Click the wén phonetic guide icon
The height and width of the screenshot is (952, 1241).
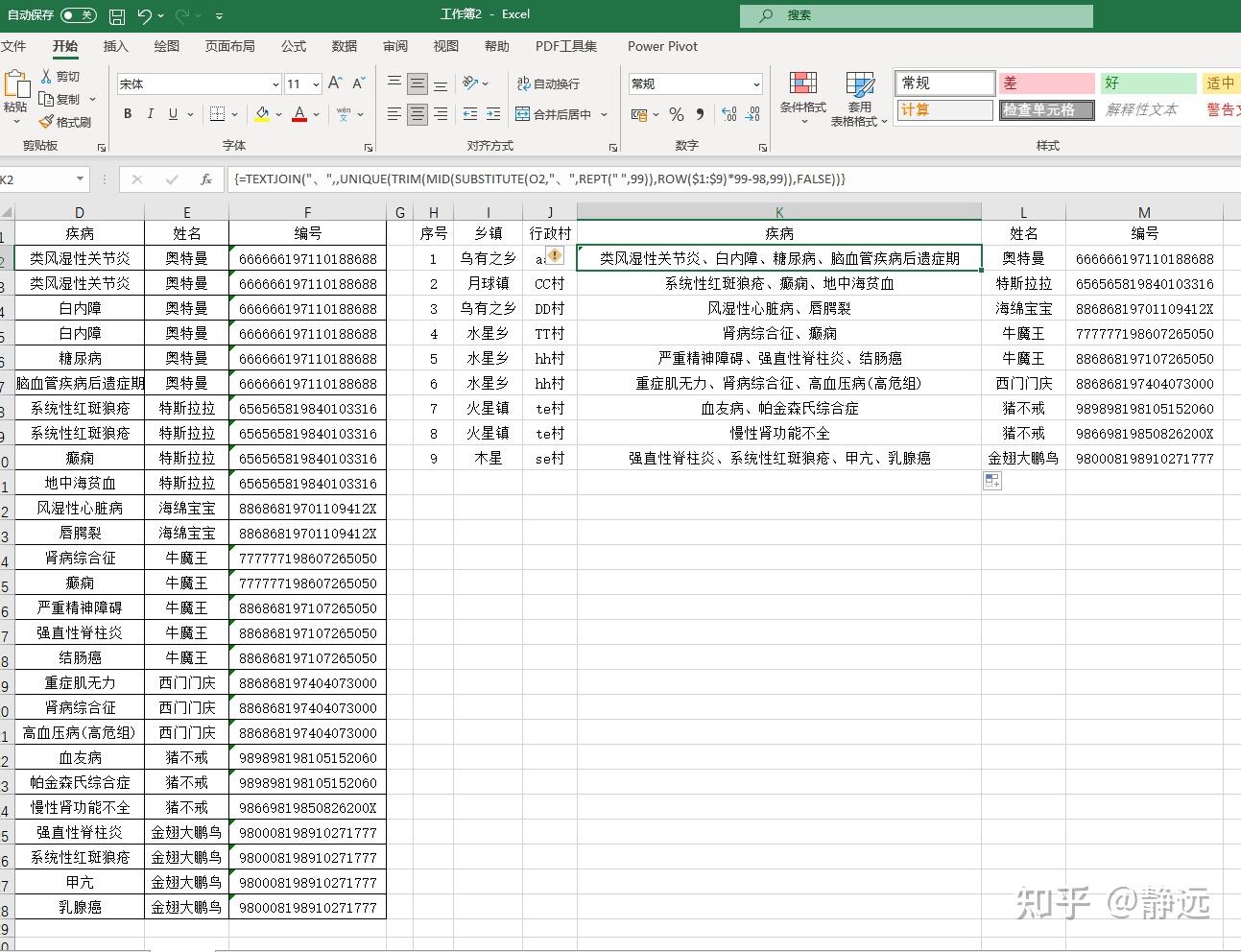344,113
